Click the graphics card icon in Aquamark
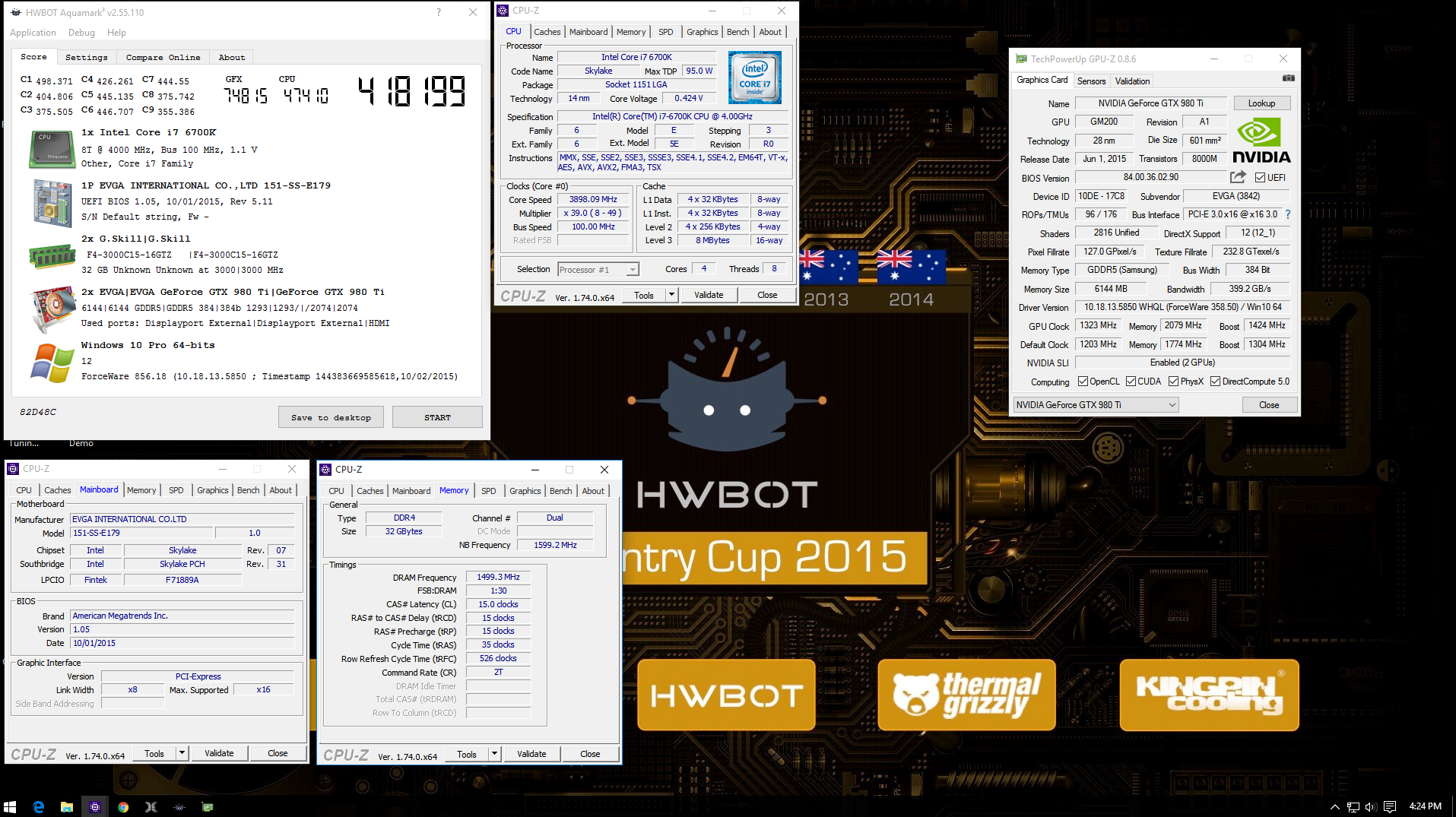This screenshot has height=817, width=1456. [52, 309]
